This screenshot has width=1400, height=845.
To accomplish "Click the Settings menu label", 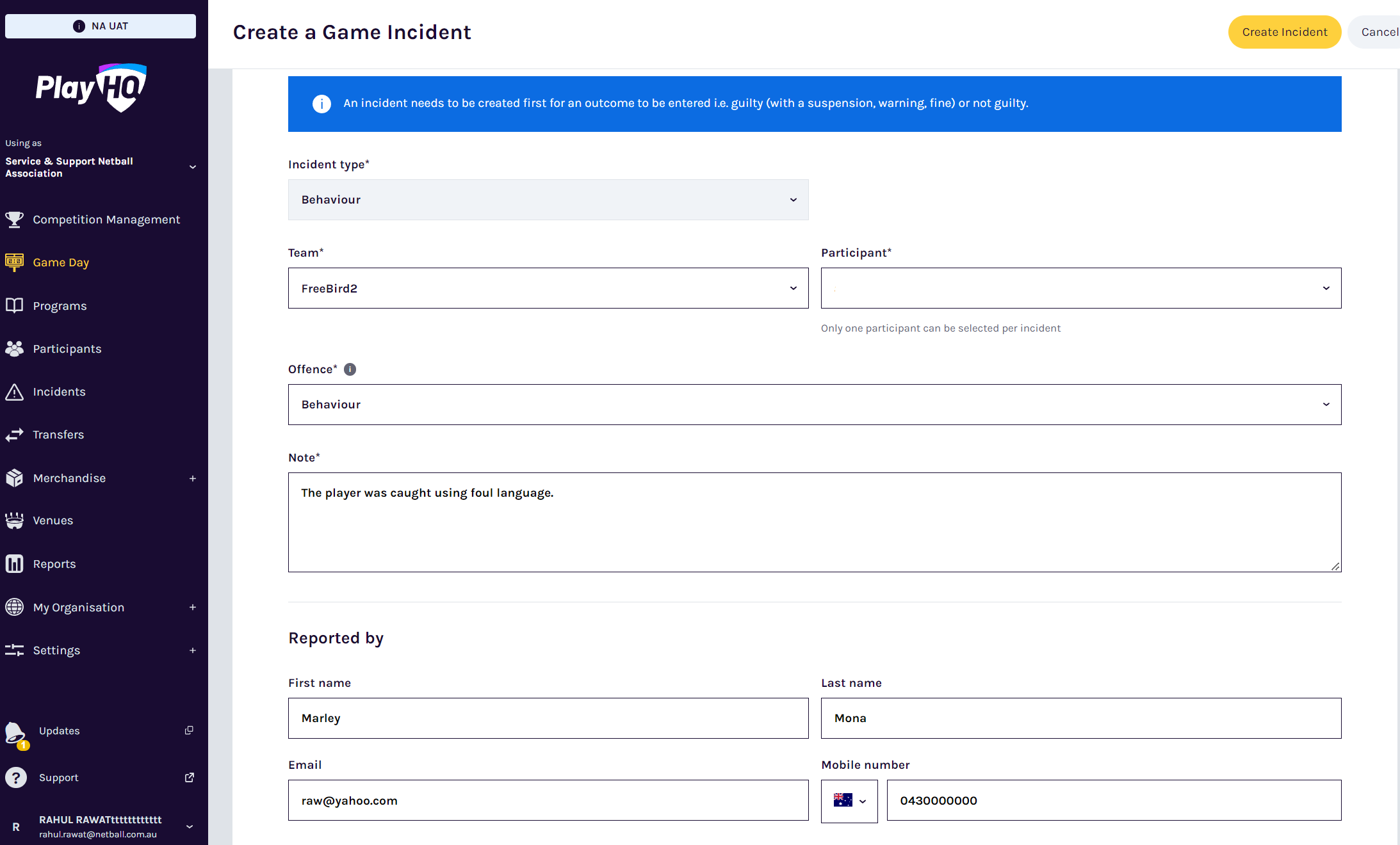I will coord(56,650).
